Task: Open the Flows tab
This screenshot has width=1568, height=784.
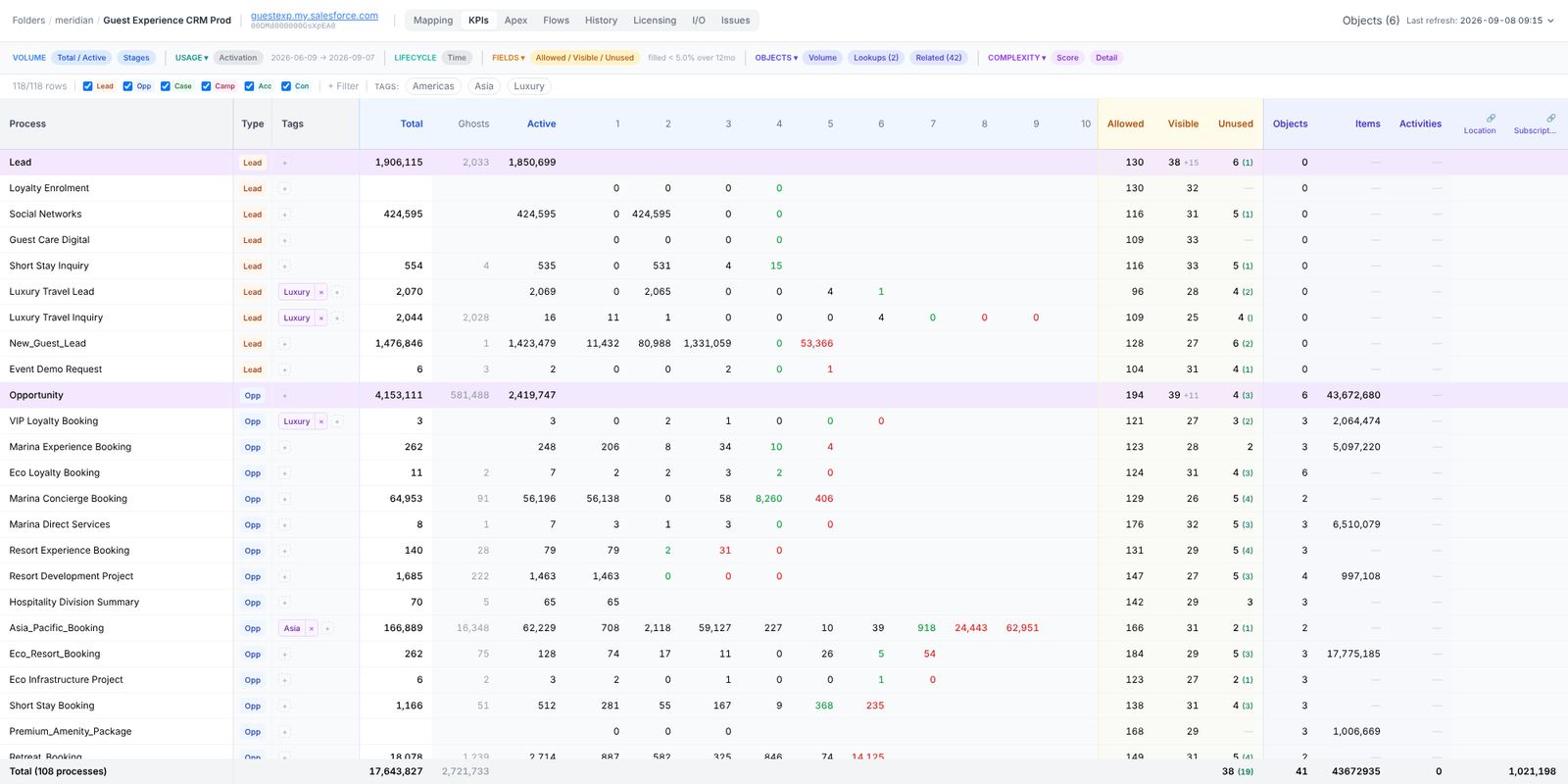Action: (x=556, y=21)
